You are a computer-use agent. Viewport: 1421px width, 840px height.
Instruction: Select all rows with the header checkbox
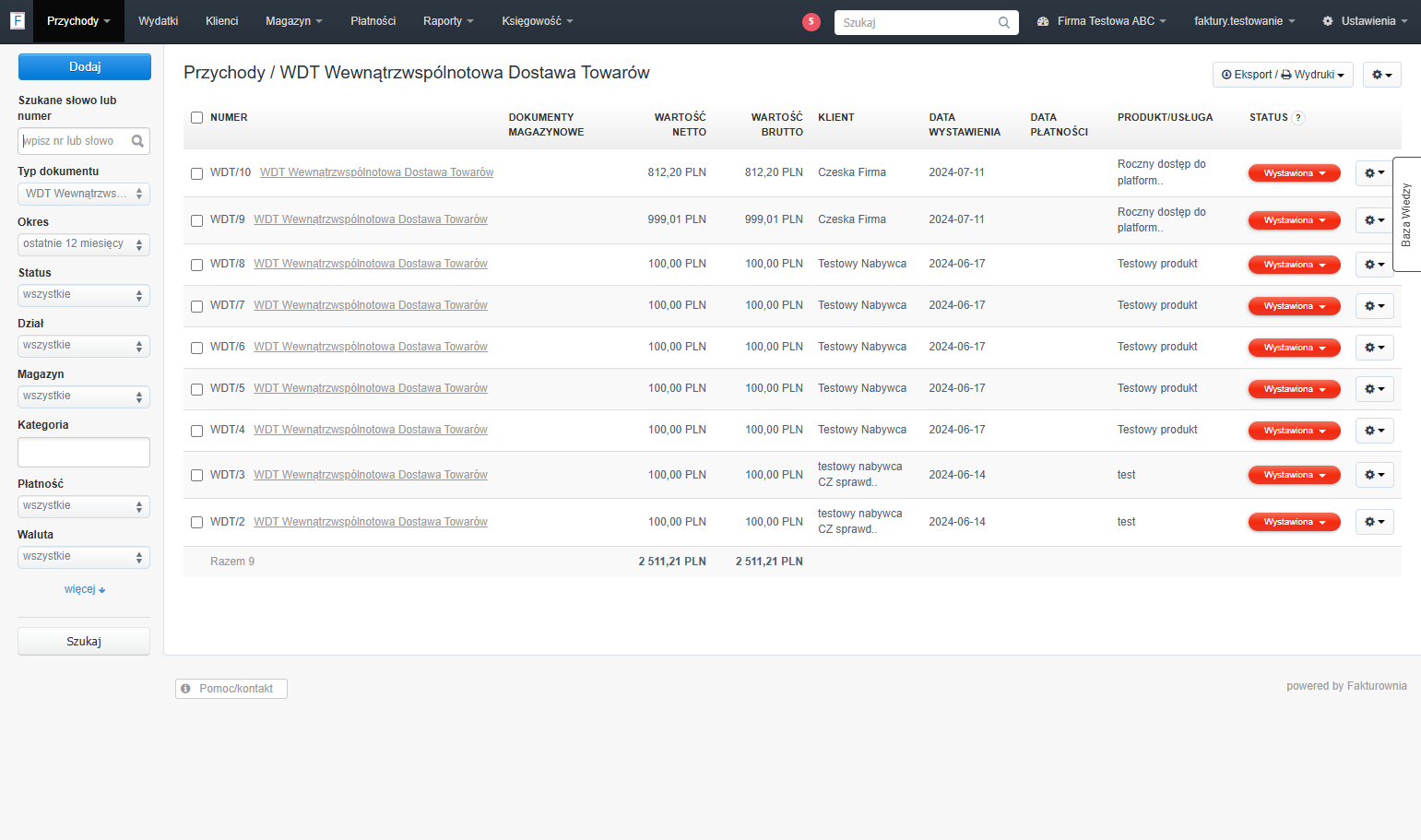(196, 117)
